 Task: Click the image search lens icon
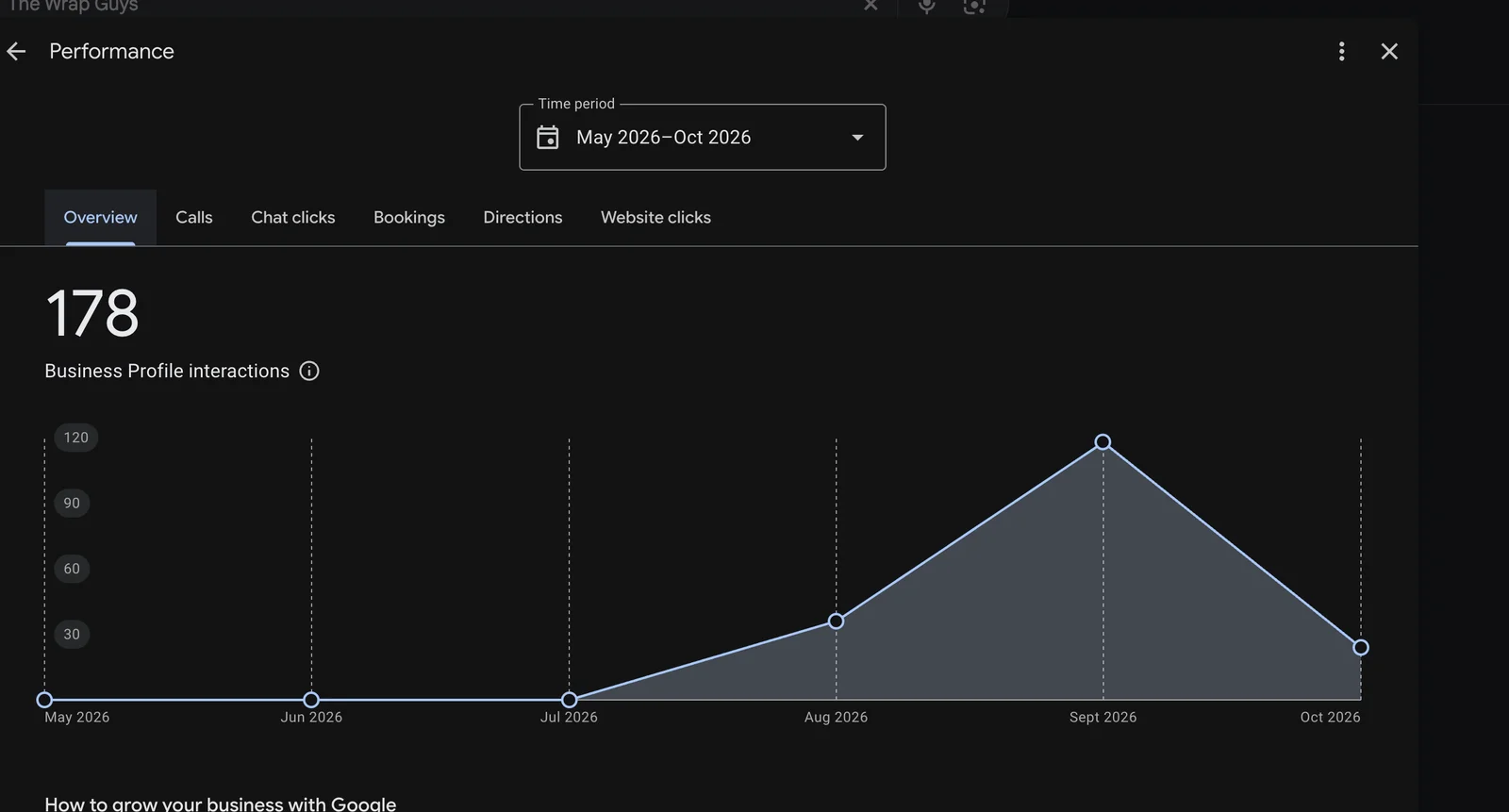tap(974, 6)
